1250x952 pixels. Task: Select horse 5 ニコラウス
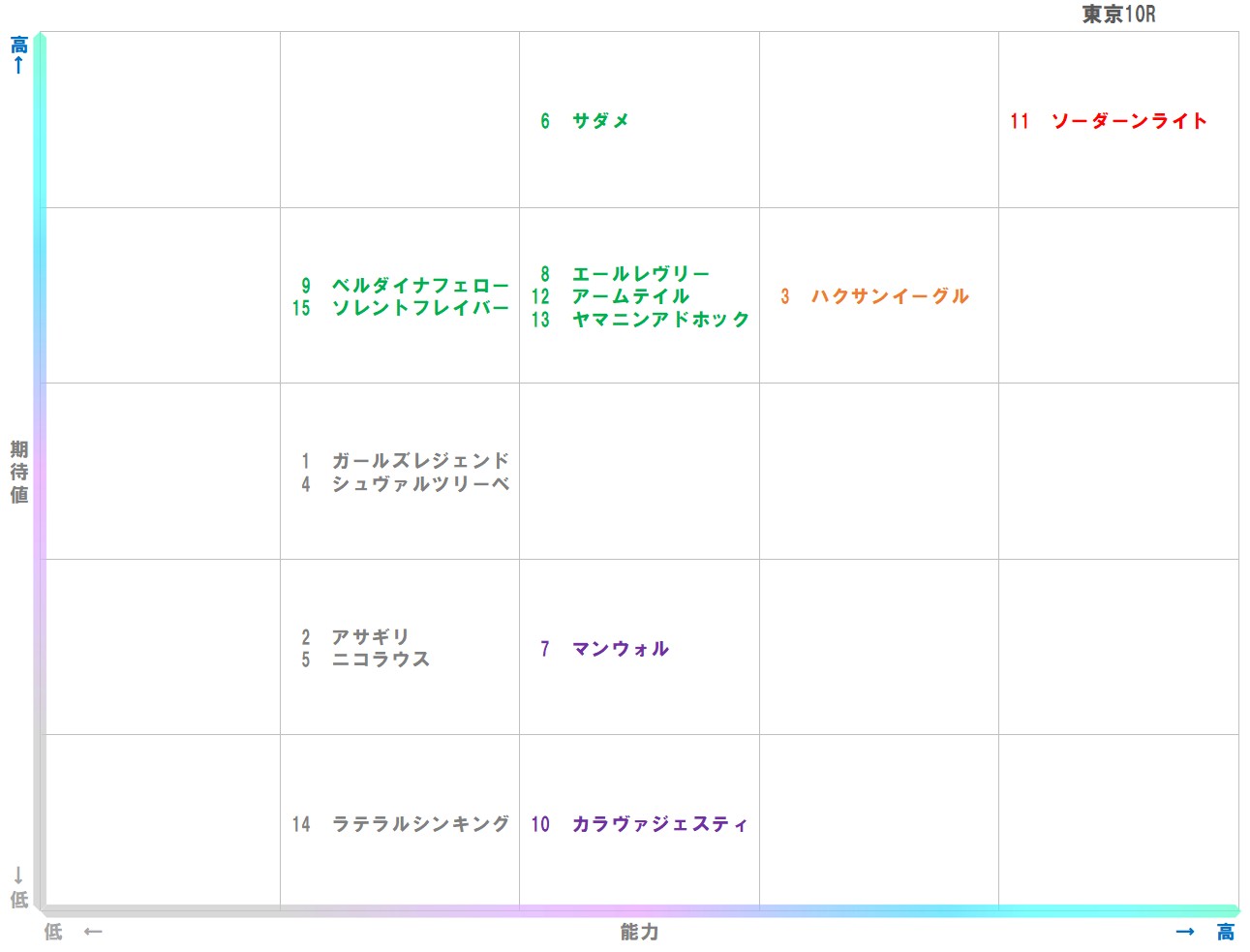[x=365, y=660]
